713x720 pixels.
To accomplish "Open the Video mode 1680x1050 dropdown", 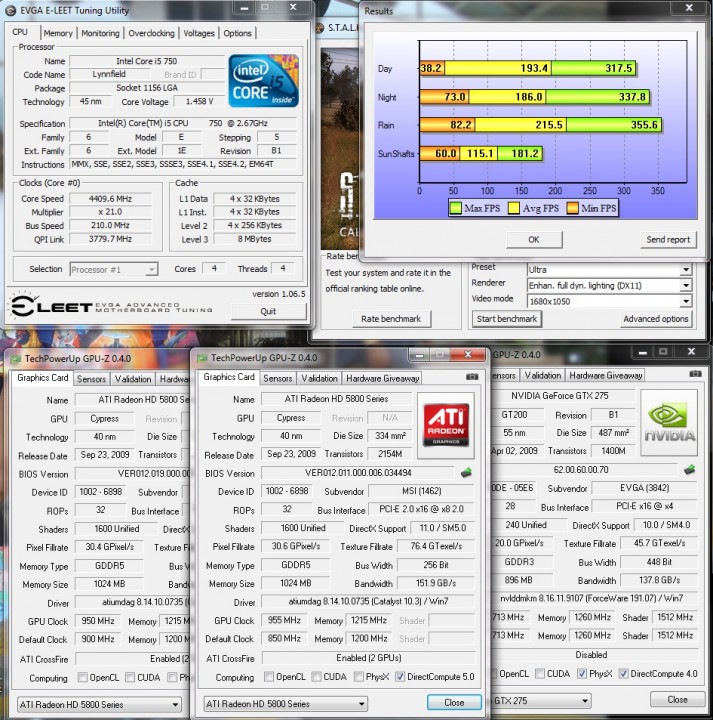I will [x=609, y=301].
